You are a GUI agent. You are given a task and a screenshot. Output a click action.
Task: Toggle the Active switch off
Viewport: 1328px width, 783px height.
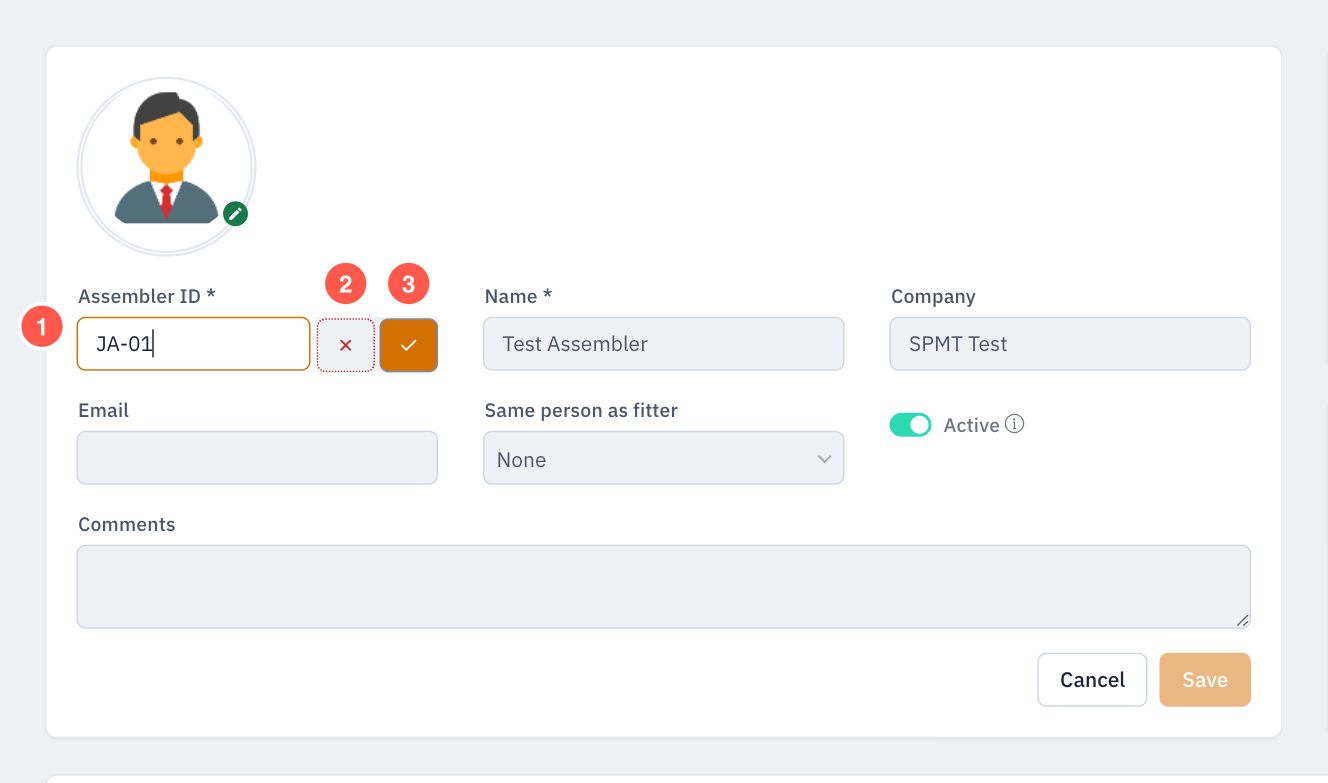click(x=910, y=425)
